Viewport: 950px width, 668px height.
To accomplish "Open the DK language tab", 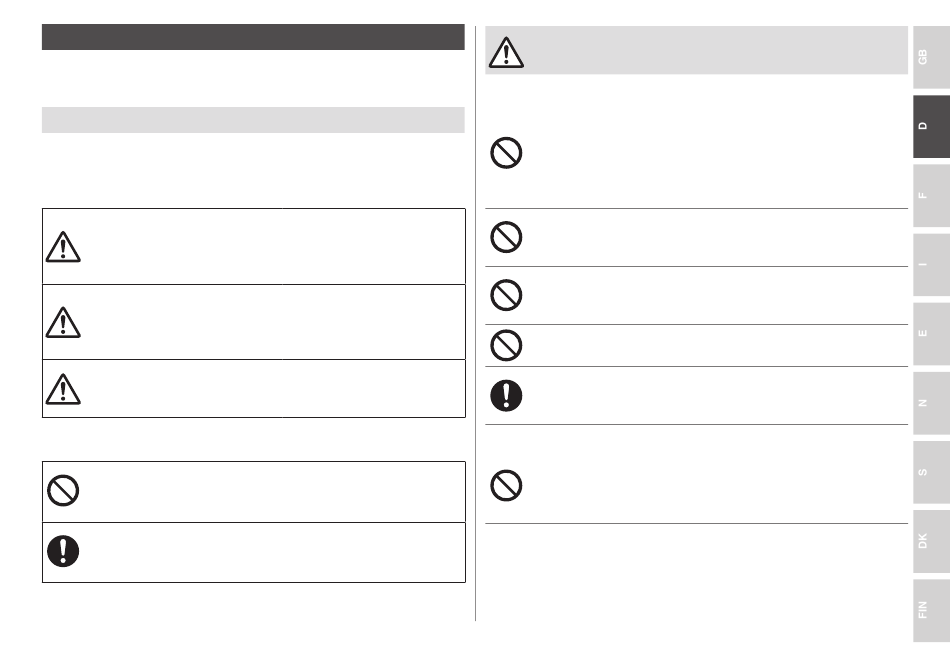I will [931, 541].
